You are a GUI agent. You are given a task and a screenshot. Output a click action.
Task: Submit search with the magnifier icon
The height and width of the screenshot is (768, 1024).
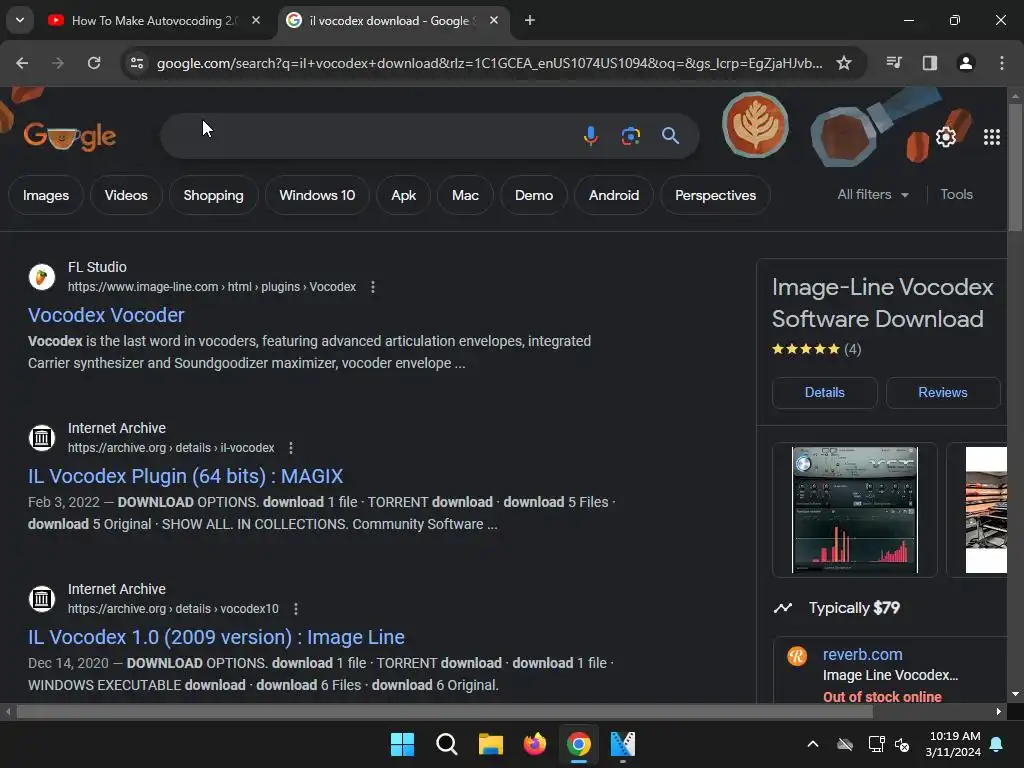(670, 136)
